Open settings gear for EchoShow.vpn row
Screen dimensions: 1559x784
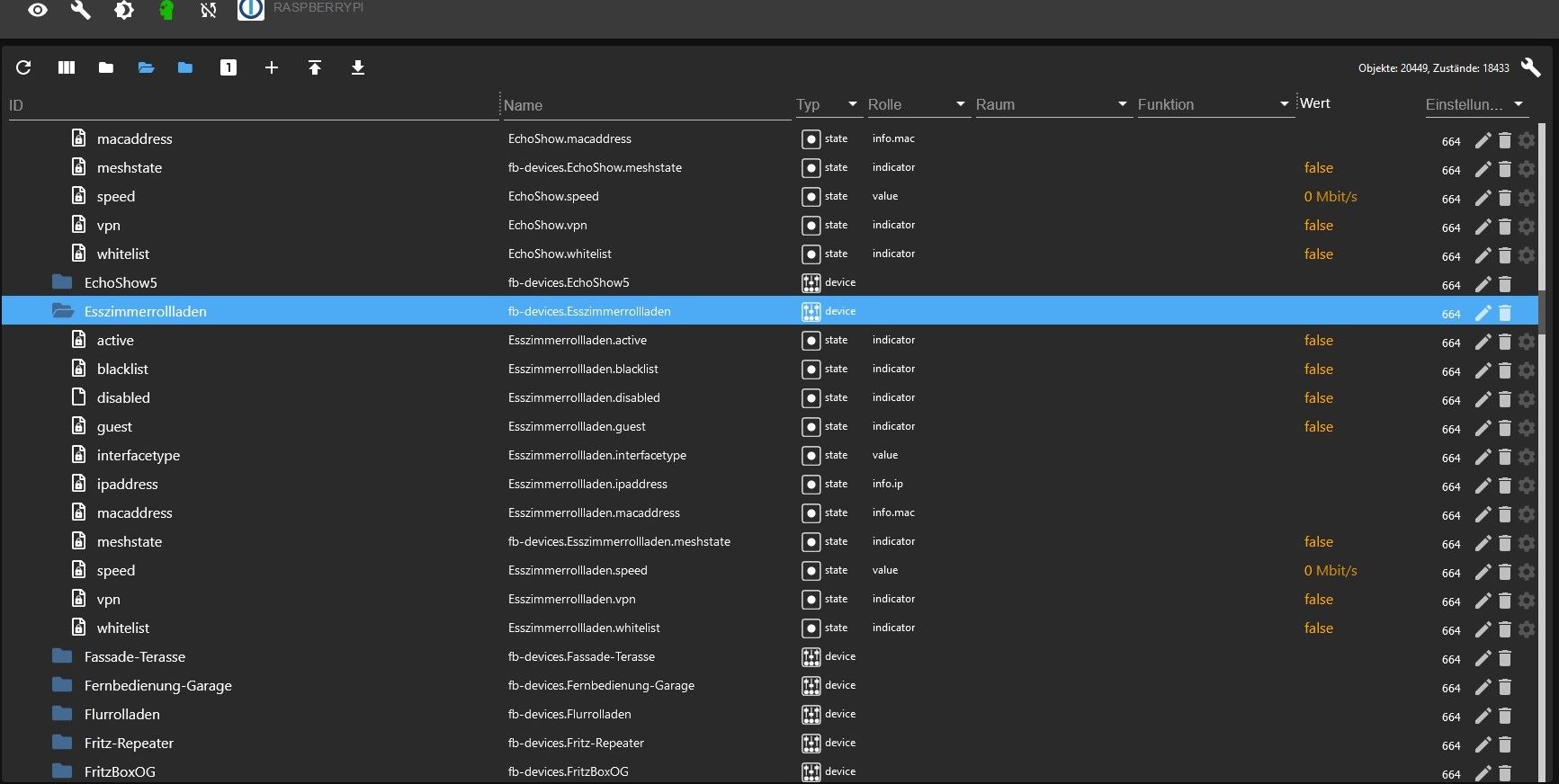pos(1527,227)
